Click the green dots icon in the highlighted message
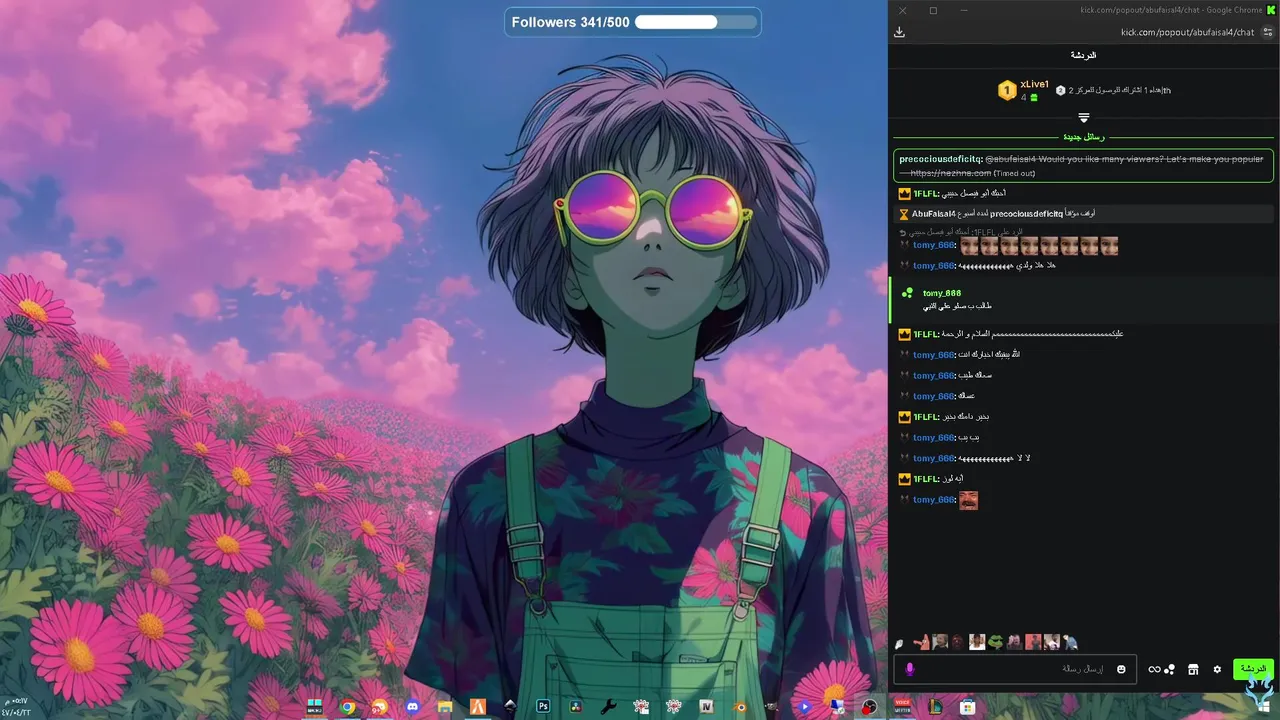Screen dimensions: 1280x720 pos(908,293)
